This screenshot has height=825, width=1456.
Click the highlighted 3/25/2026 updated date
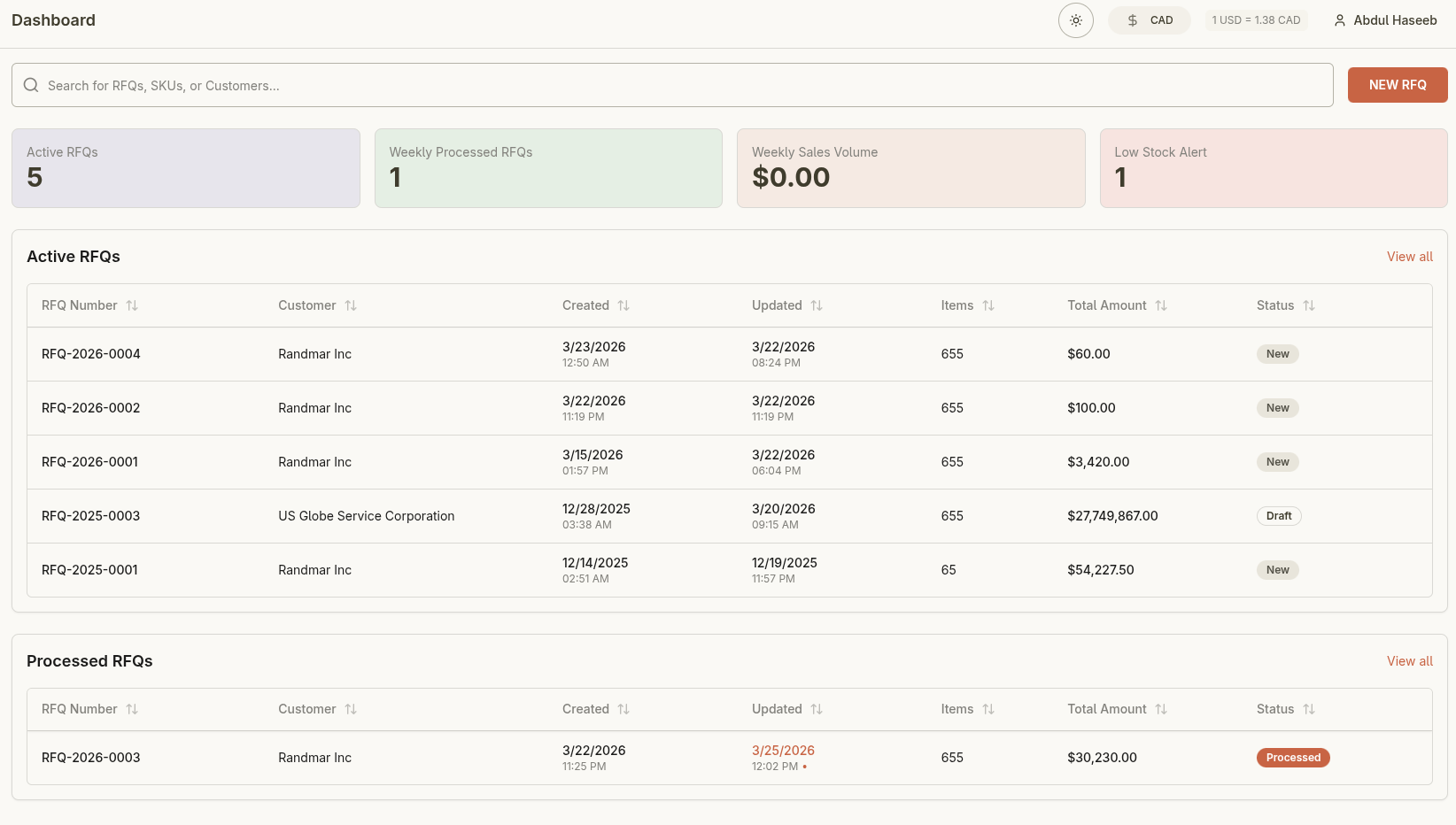coord(783,751)
